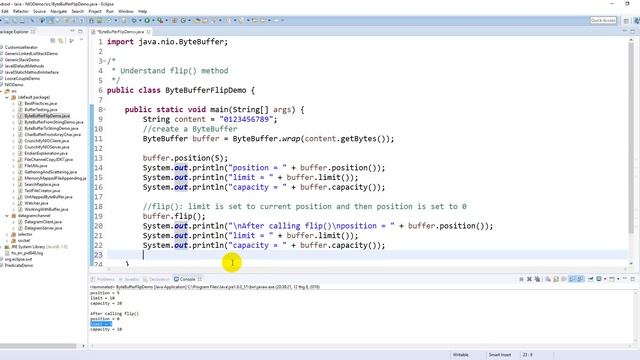Viewport: 640px width, 360px height.
Task: Click the Open Type toolbar icon
Action: coord(197,20)
